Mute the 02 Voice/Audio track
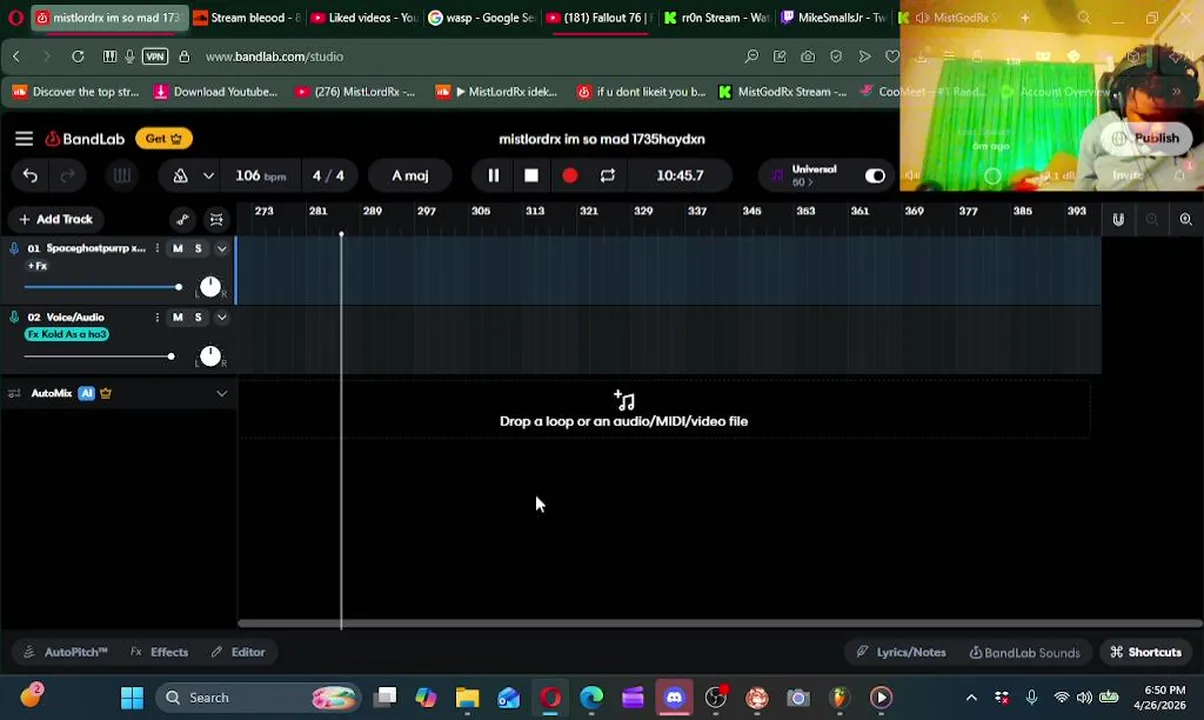The height and width of the screenshot is (720, 1204). (178, 317)
